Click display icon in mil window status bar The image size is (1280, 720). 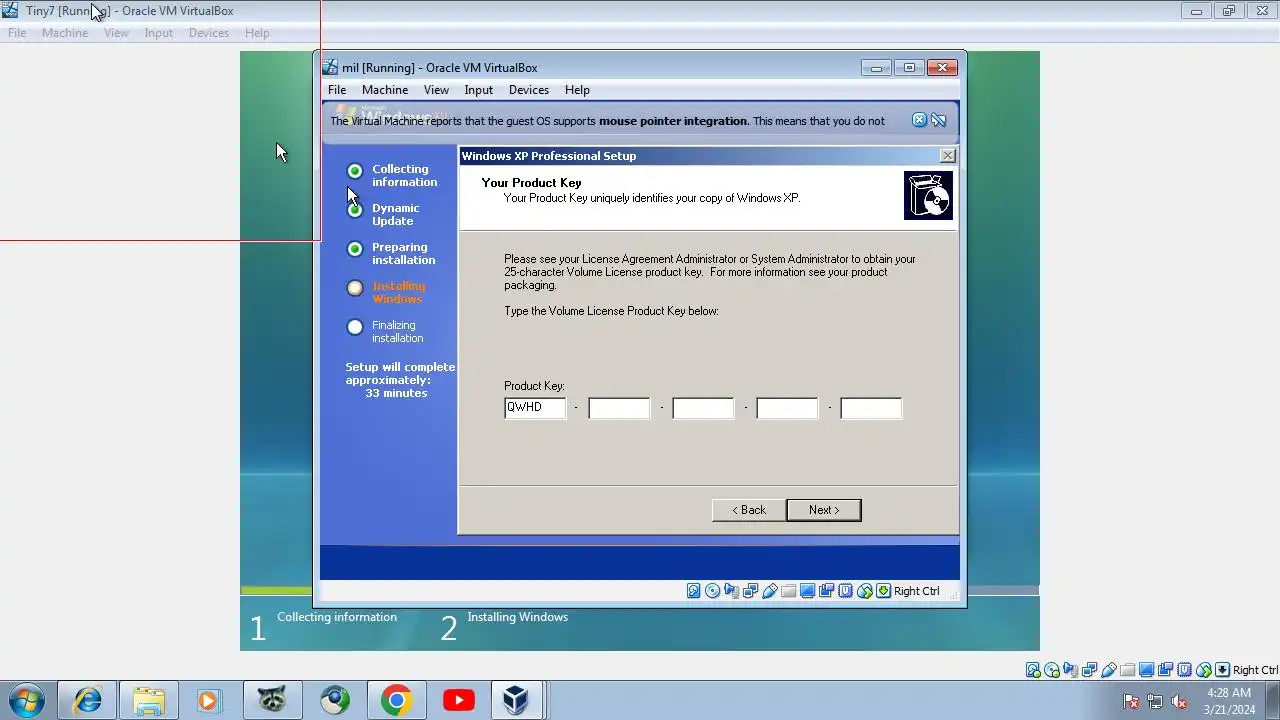(807, 591)
